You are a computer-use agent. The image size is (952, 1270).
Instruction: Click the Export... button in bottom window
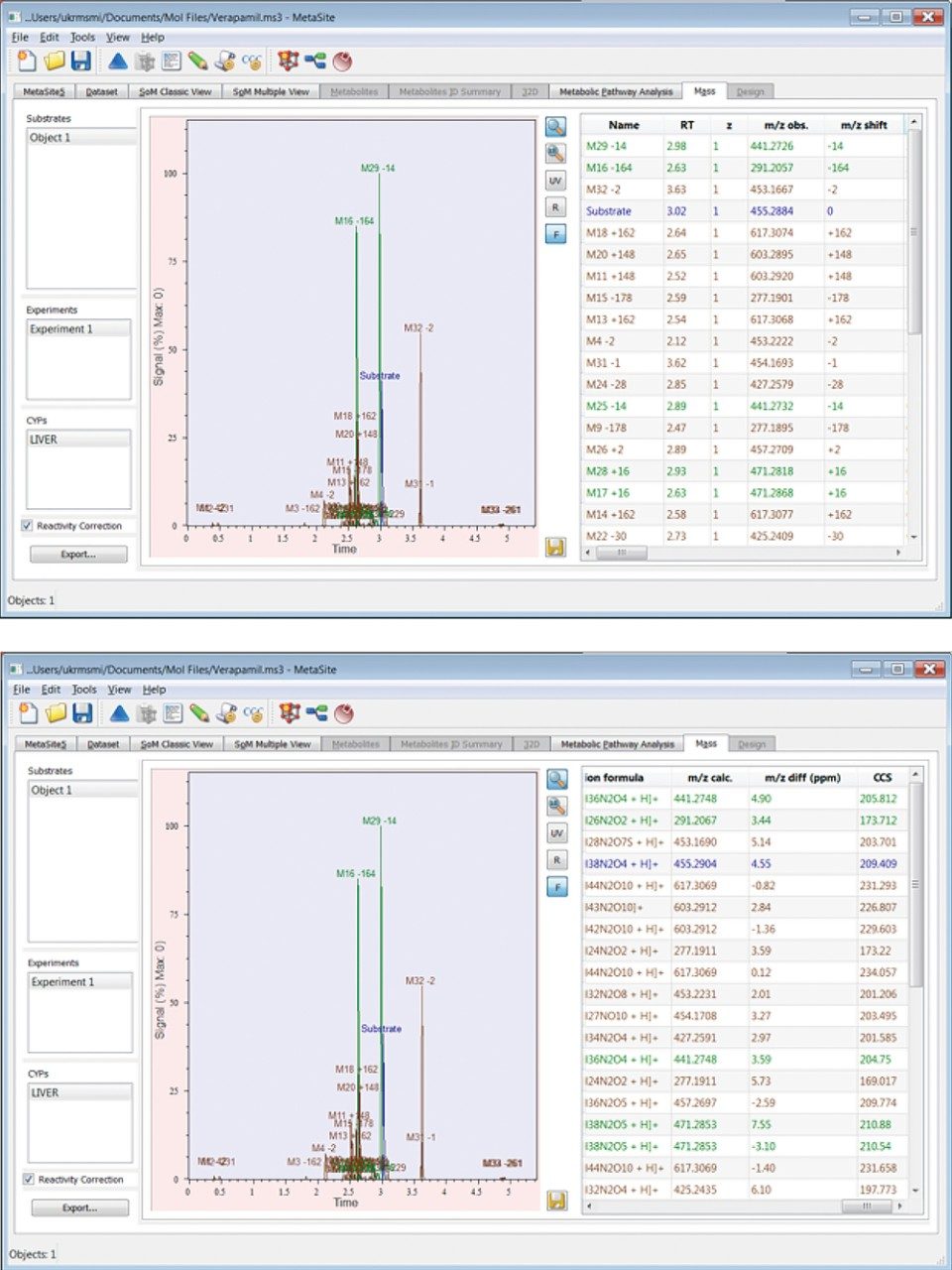pyautogui.click(x=80, y=1207)
